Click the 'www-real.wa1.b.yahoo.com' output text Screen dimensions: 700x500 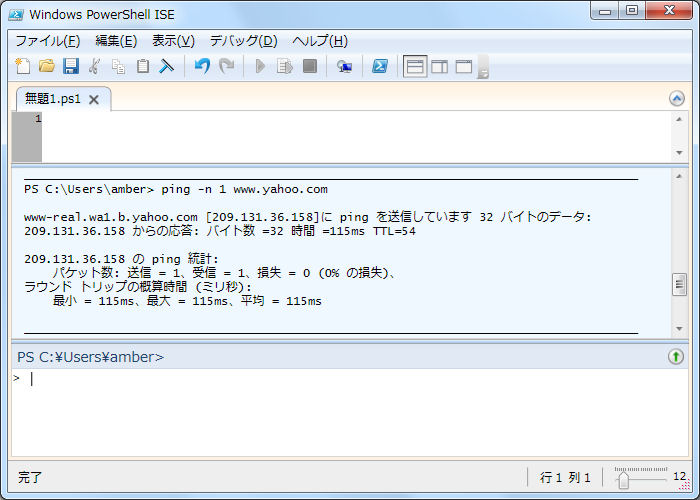pos(111,217)
